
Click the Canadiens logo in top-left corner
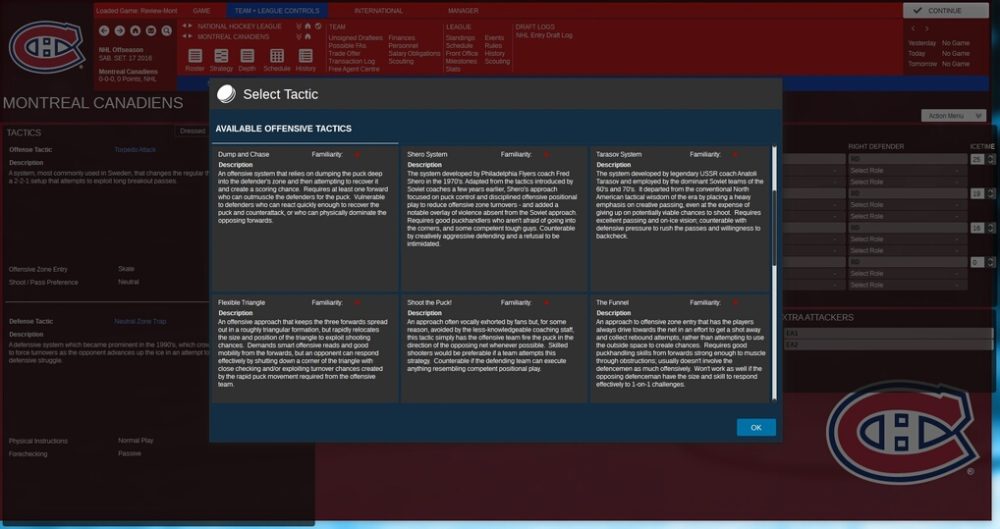tap(47, 46)
